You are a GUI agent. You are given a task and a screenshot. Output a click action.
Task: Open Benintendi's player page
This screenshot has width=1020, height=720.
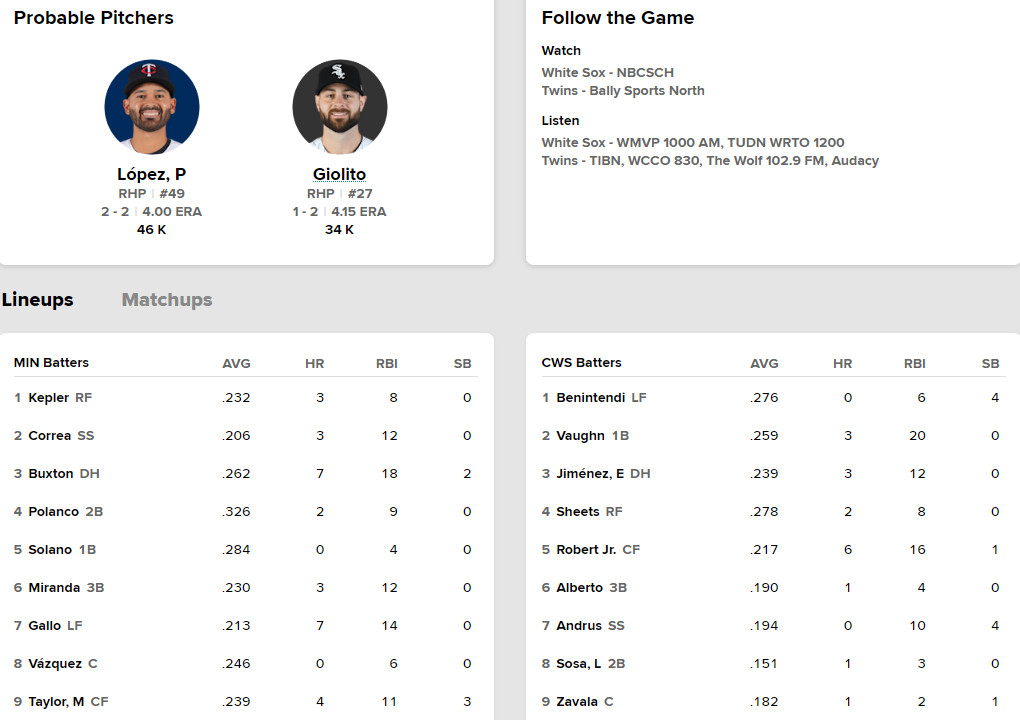(x=590, y=398)
